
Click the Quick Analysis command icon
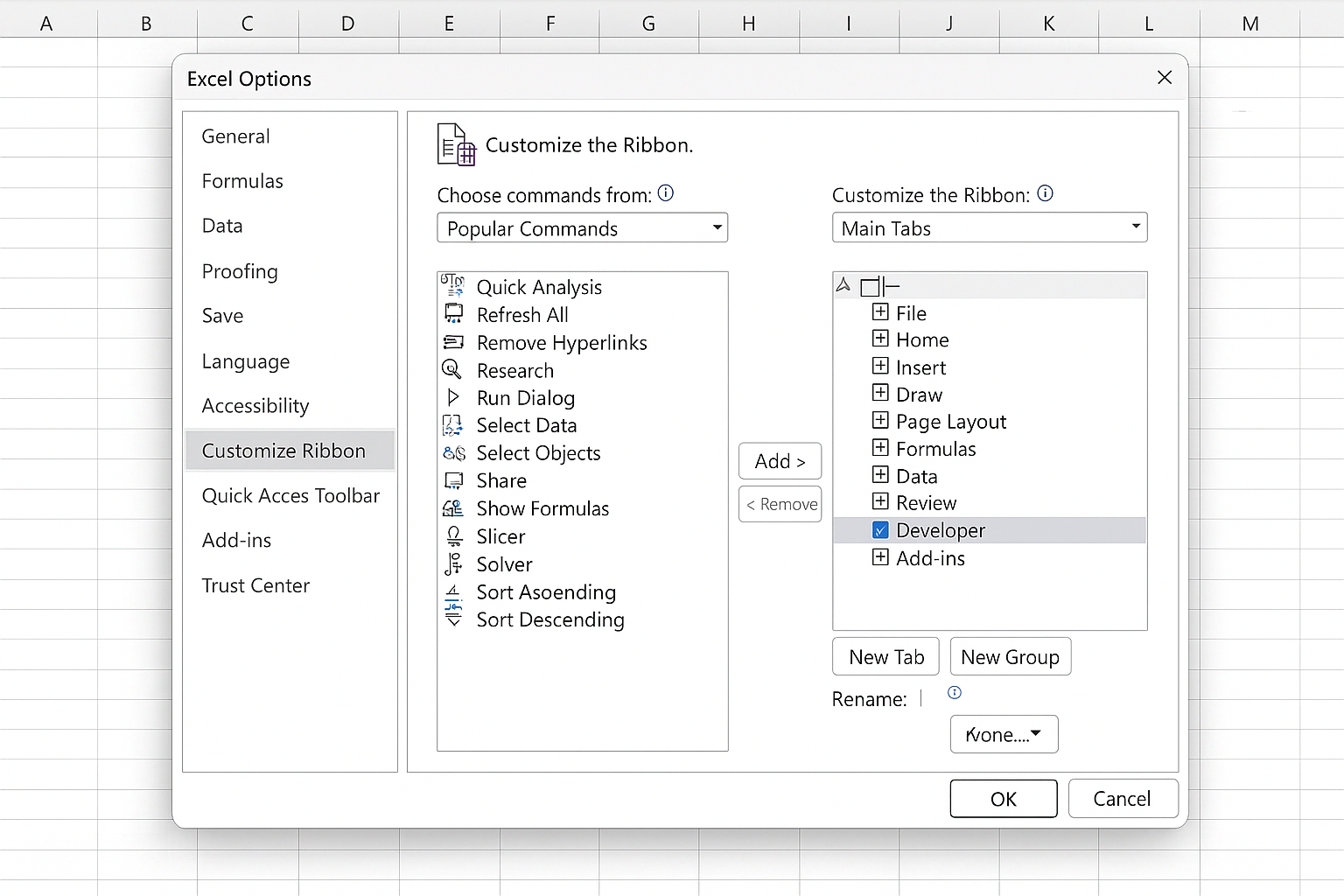(x=452, y=285)
